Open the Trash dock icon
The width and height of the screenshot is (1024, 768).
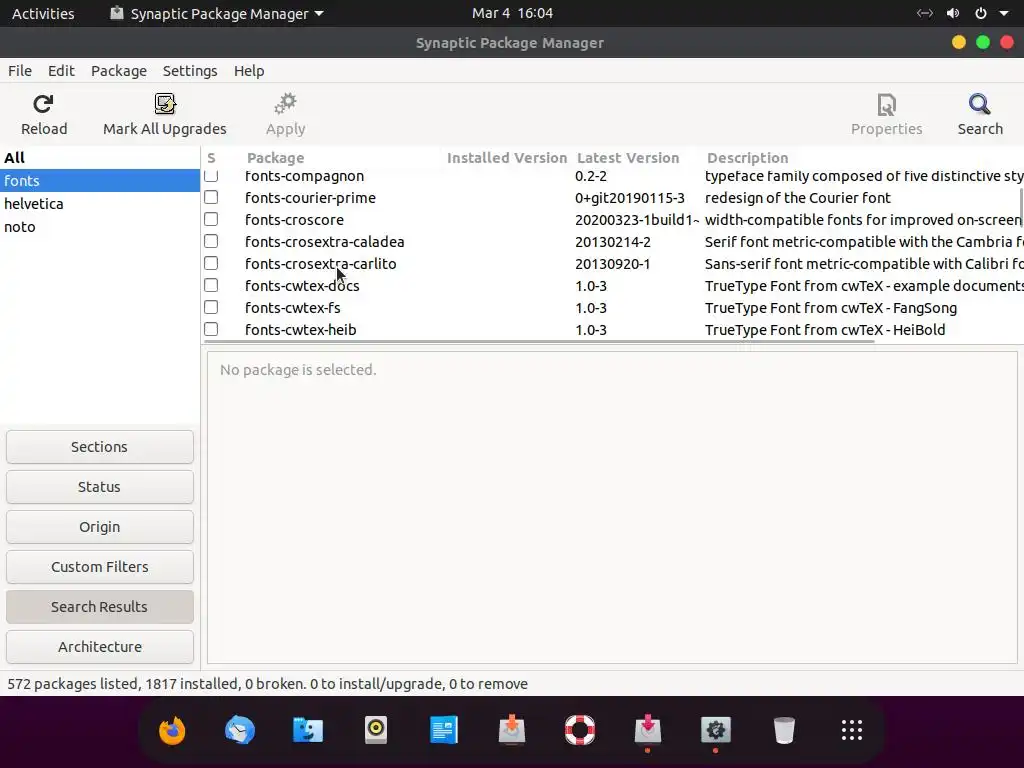pyautogui.click(x=784, y=730)
